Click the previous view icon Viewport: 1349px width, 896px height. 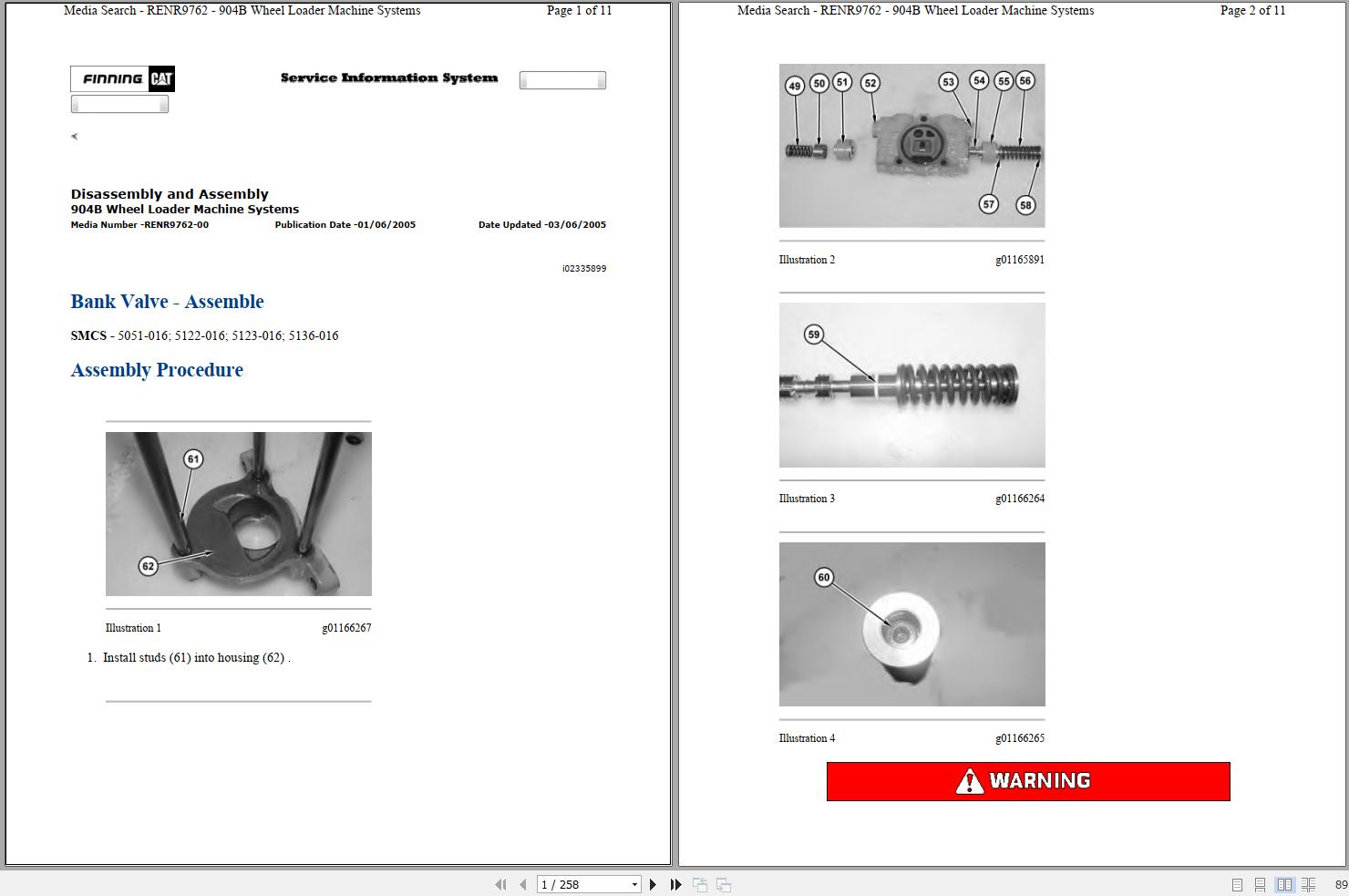point(700,884)
